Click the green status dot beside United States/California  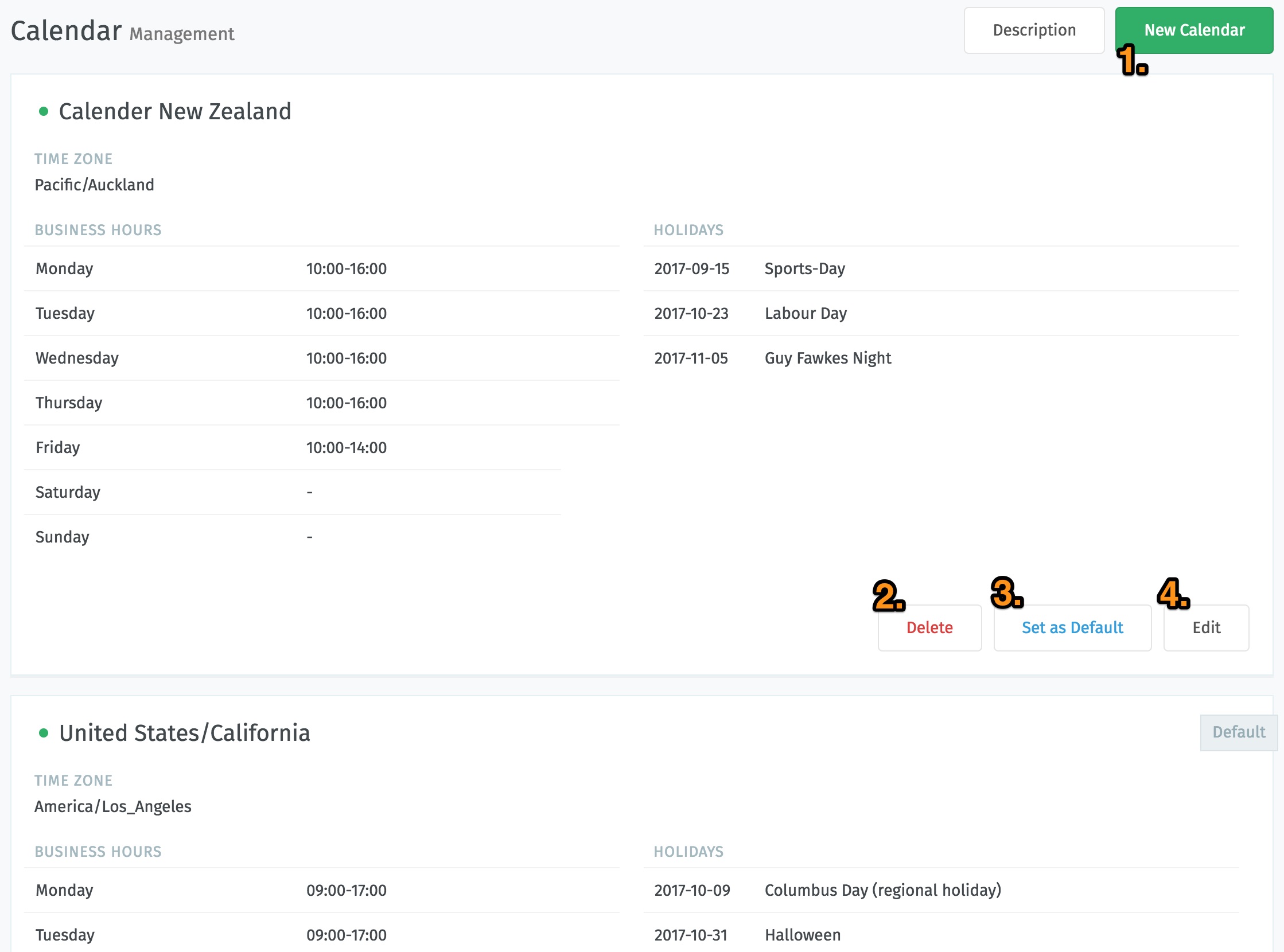[x=43, y=733]
